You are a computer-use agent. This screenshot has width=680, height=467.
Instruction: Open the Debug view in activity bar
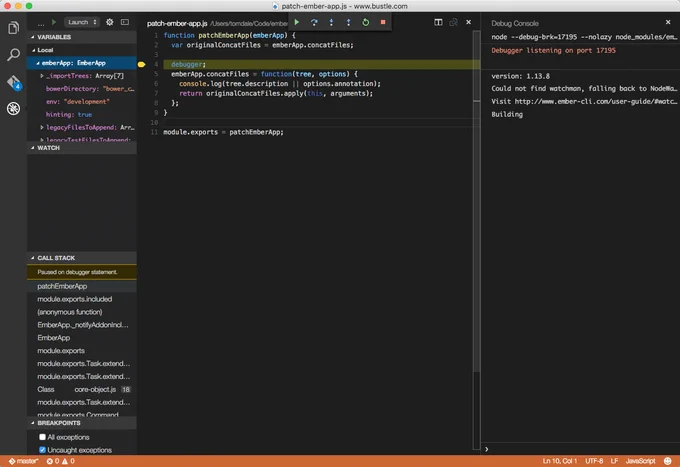(13, 108)
